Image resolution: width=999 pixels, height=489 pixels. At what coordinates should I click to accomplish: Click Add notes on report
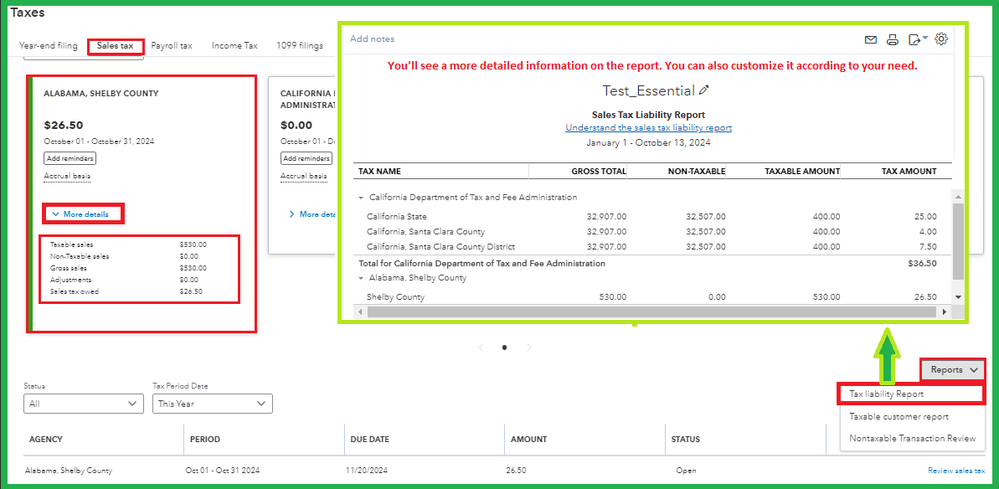tap(372, 39)
